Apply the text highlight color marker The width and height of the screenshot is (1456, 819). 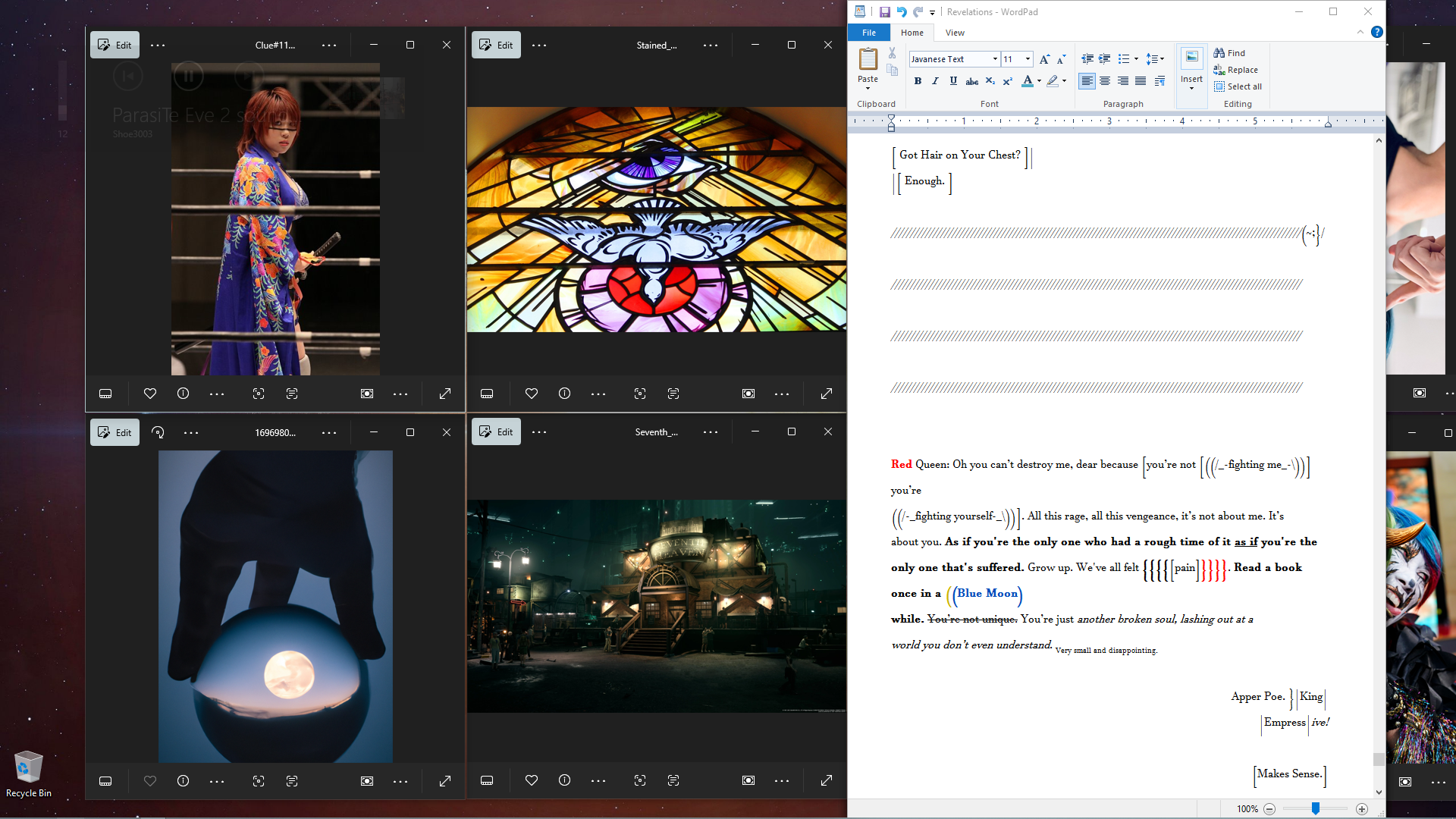pos(1053,81)
